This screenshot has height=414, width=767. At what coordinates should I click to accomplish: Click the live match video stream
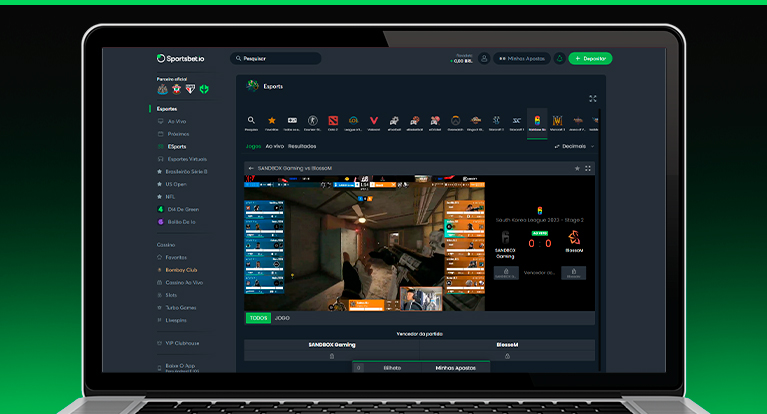point(364,243)
